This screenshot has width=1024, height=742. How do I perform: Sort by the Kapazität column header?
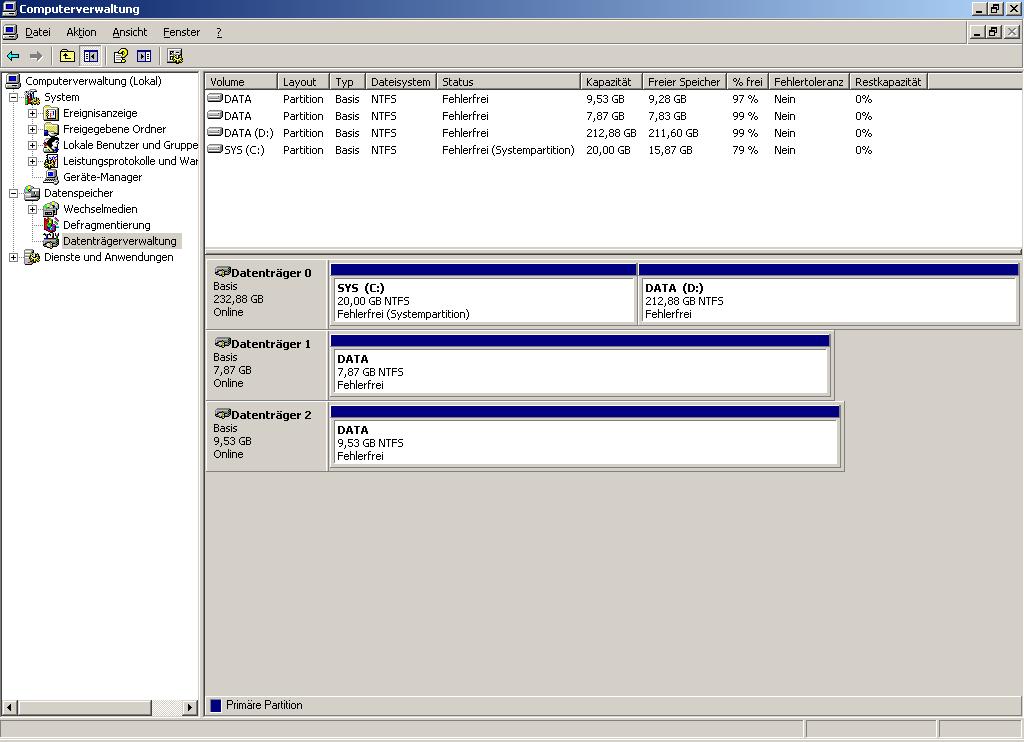(611, 82)
